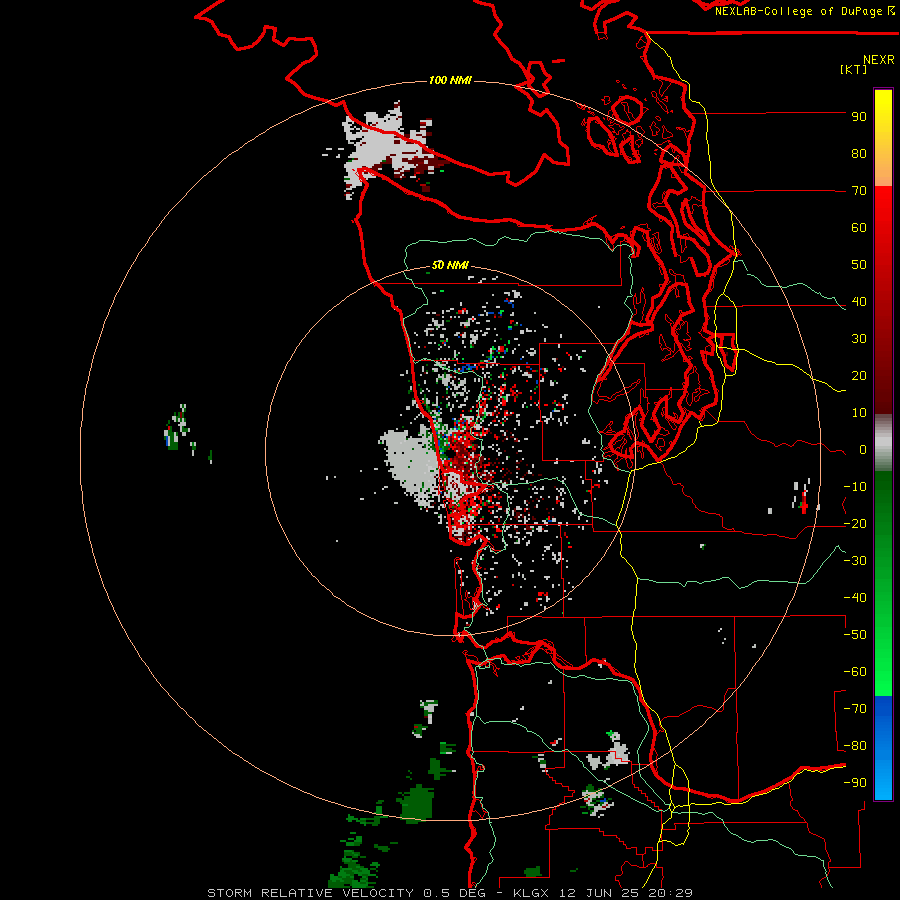Image resolution: width=900 pixels, height=900 pixels.
Task: Click the positive 30 knot scale label
Action: (x=859, y=339)
